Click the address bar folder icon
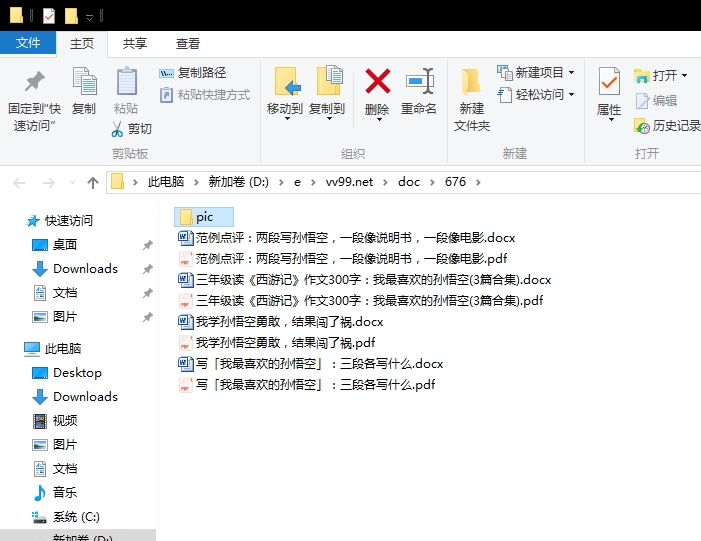 point(117,182)
